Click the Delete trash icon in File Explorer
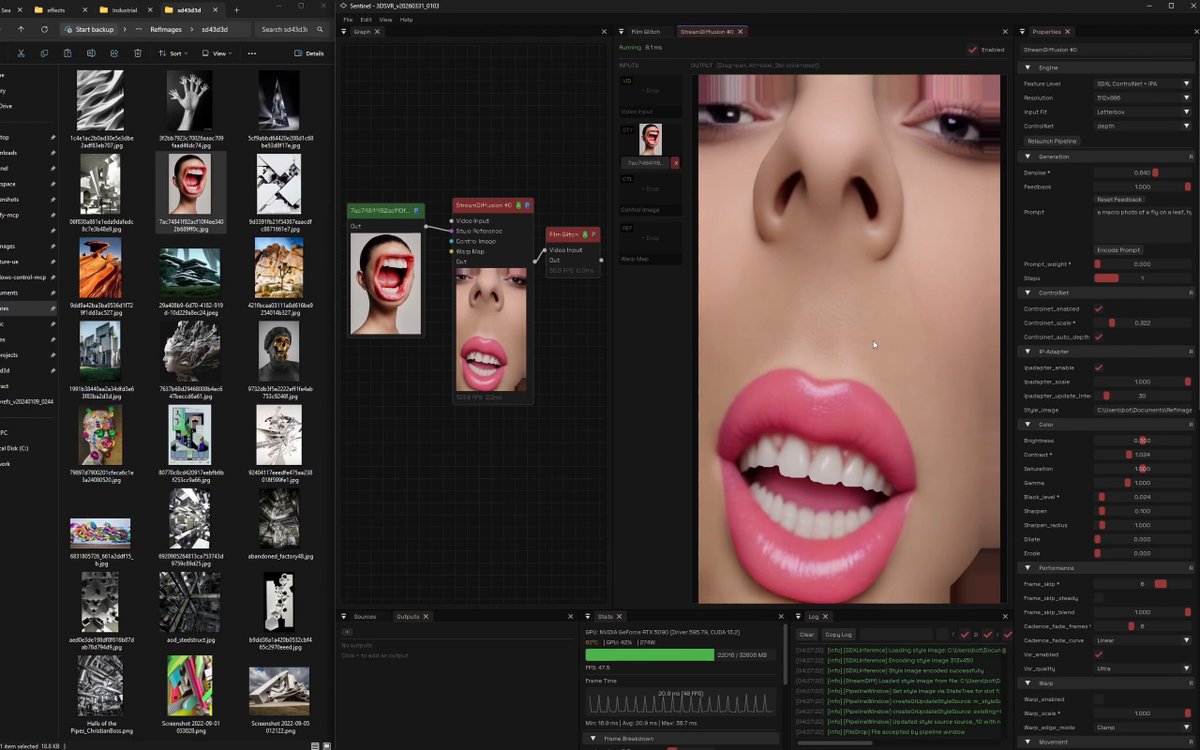 click(x=136, y=53)
